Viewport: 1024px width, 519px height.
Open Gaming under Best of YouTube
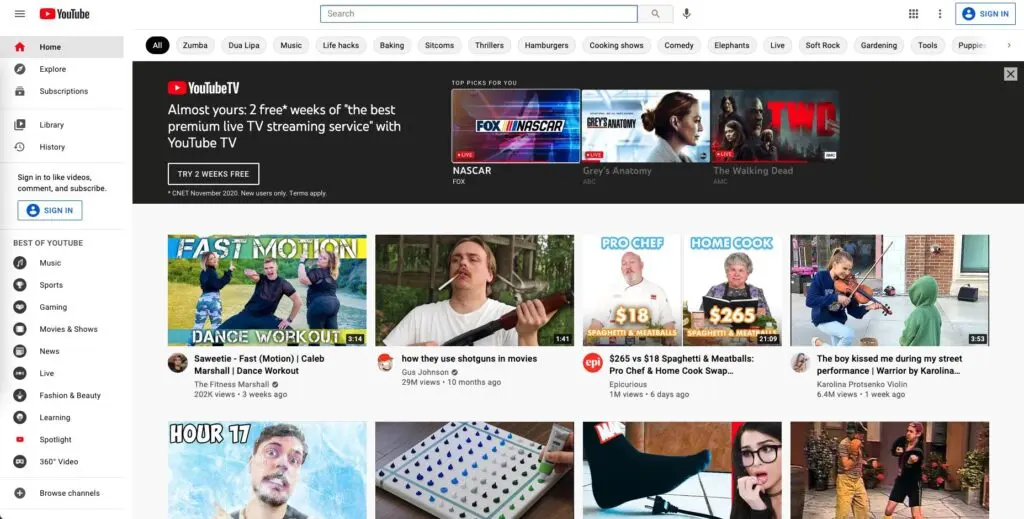pyautogui.click(x=53, y=307)
